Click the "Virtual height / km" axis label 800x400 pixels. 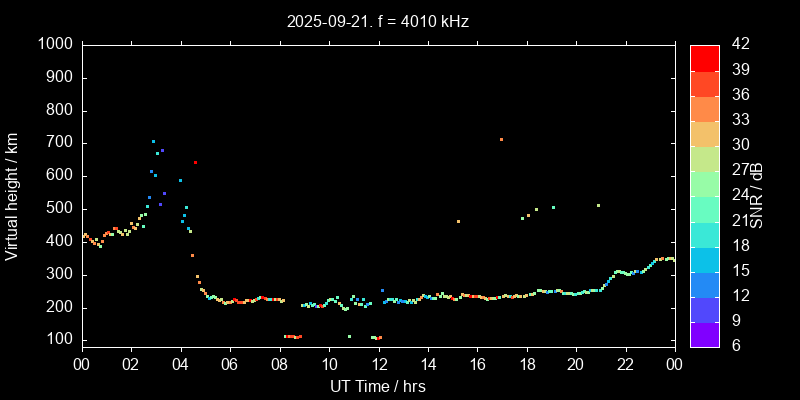point(12,194)
